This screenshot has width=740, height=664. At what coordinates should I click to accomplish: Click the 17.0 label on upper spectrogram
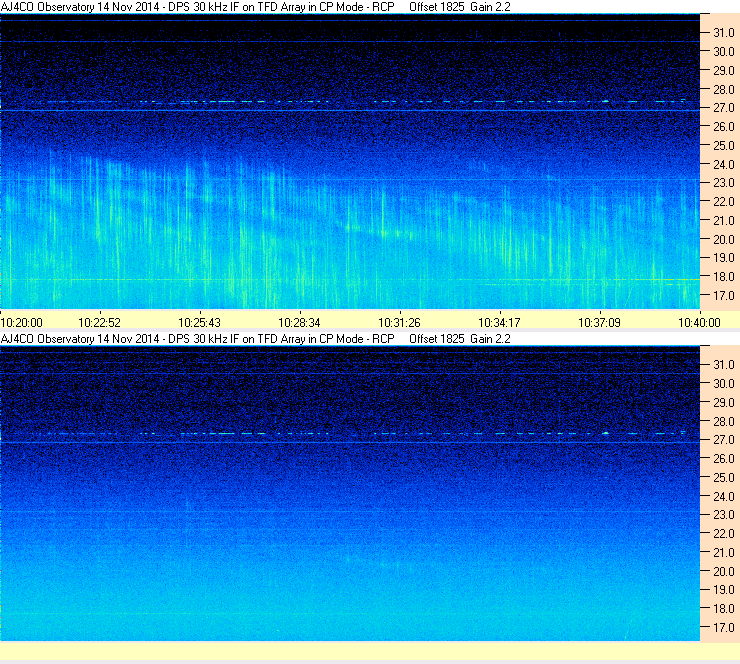point(723,296)
